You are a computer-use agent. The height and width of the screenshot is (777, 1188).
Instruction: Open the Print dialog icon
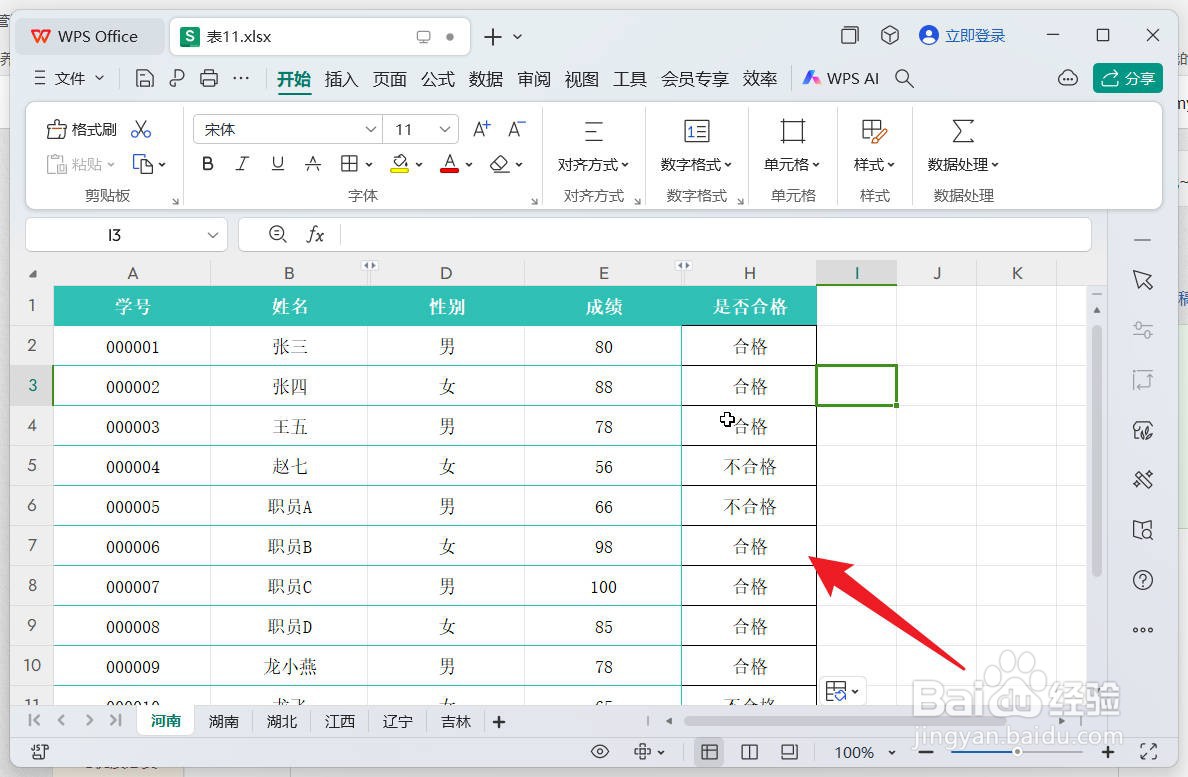209,78
